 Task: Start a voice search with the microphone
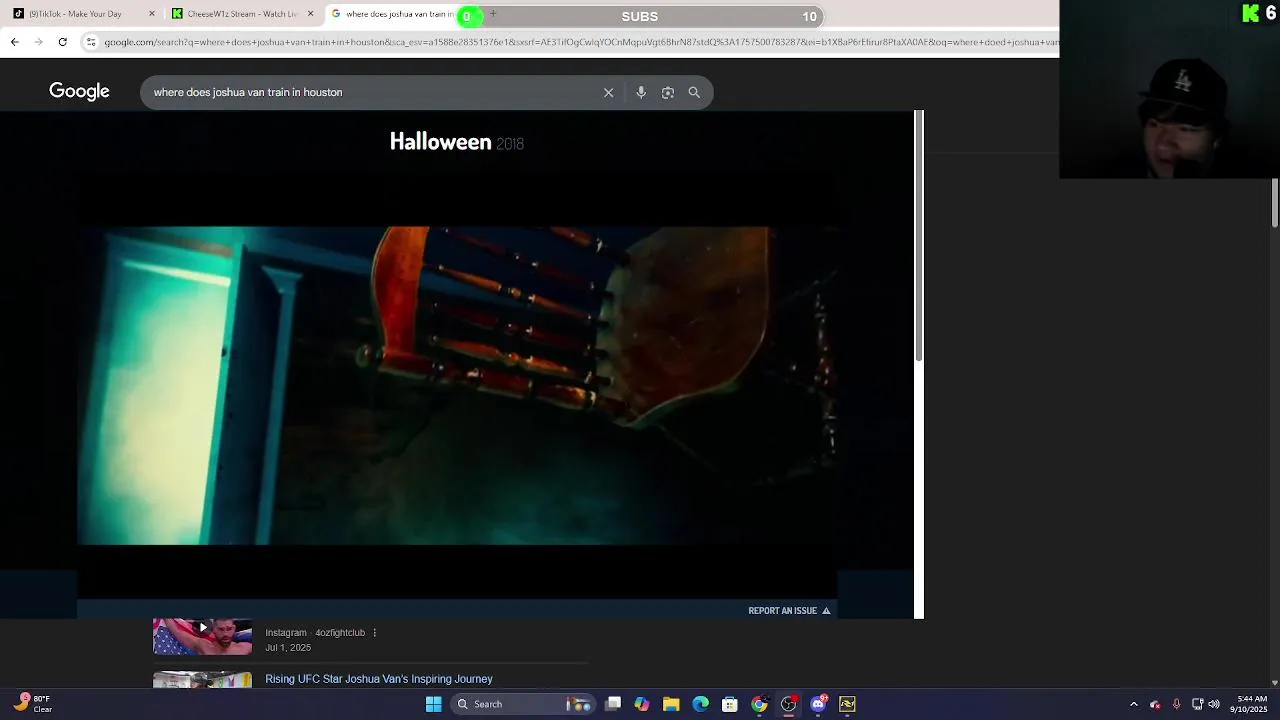[x=641, y=92]
